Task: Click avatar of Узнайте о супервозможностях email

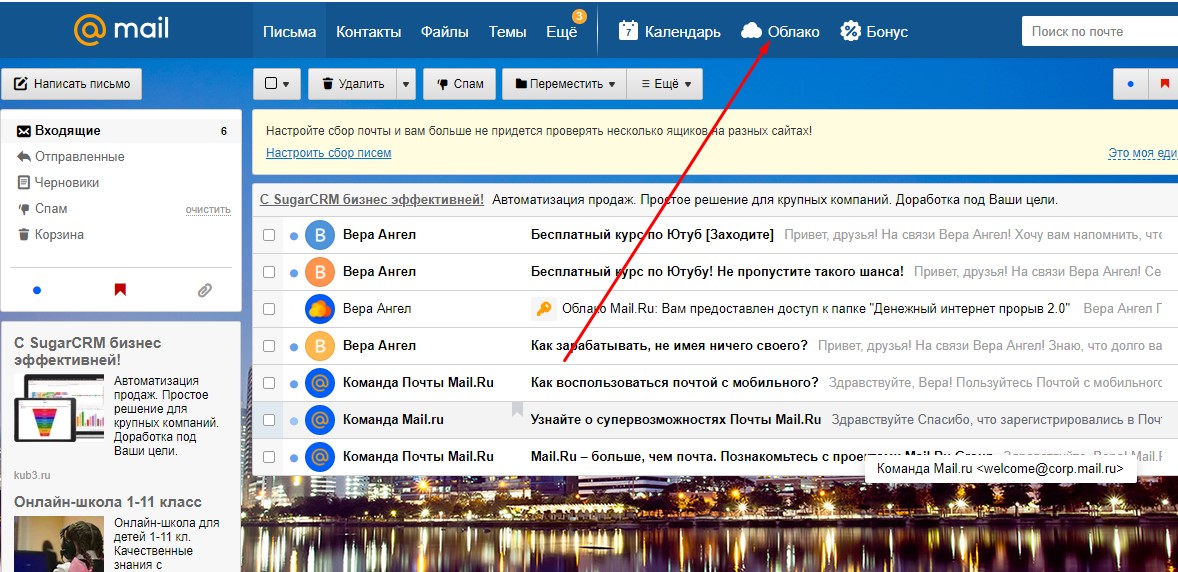Action: point(319,419)
